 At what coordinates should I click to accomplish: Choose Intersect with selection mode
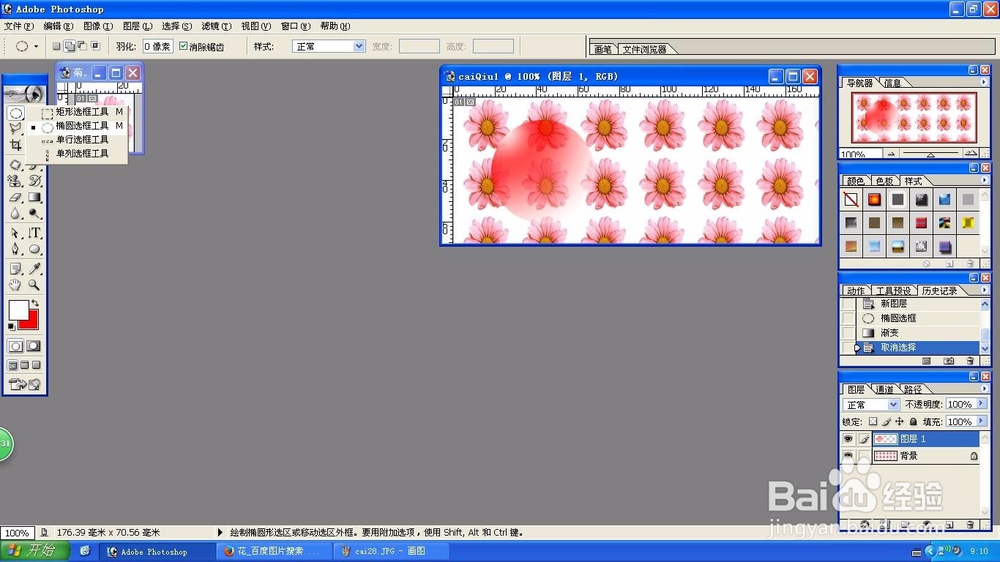(x=96, y=46)
